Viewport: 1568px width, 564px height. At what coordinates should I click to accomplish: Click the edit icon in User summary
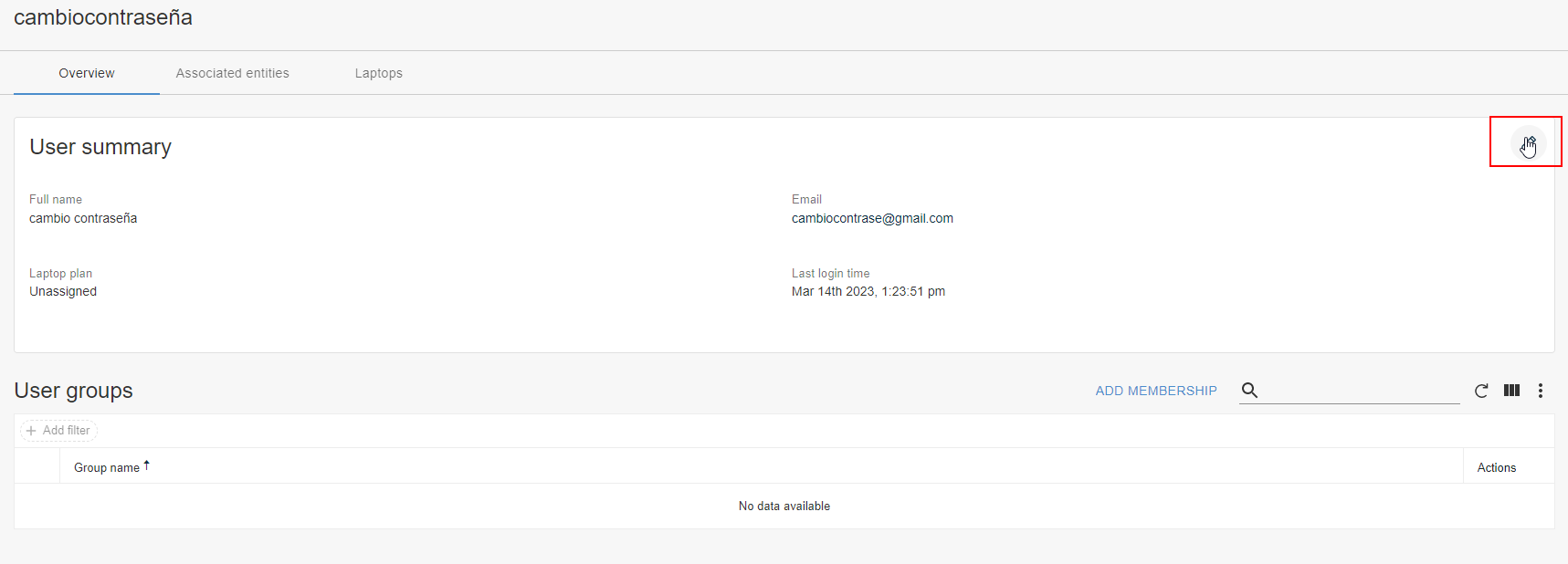coord(1528,143)
